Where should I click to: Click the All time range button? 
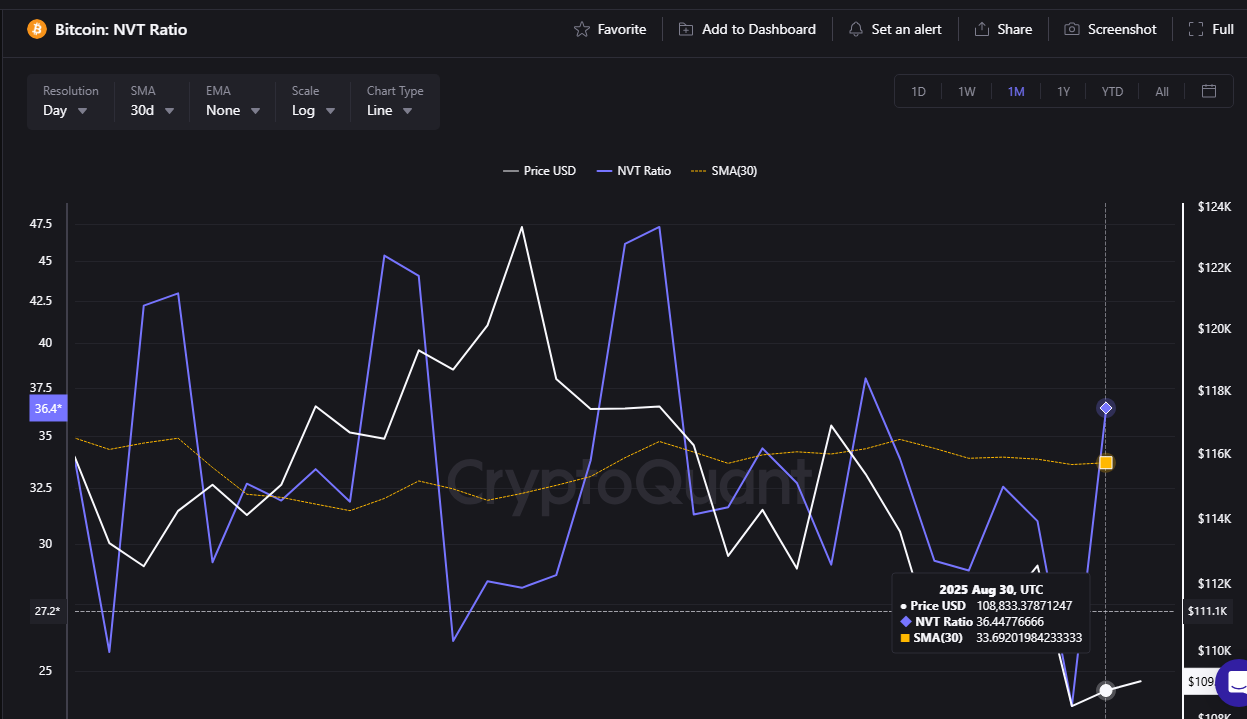pos(1161,91)
